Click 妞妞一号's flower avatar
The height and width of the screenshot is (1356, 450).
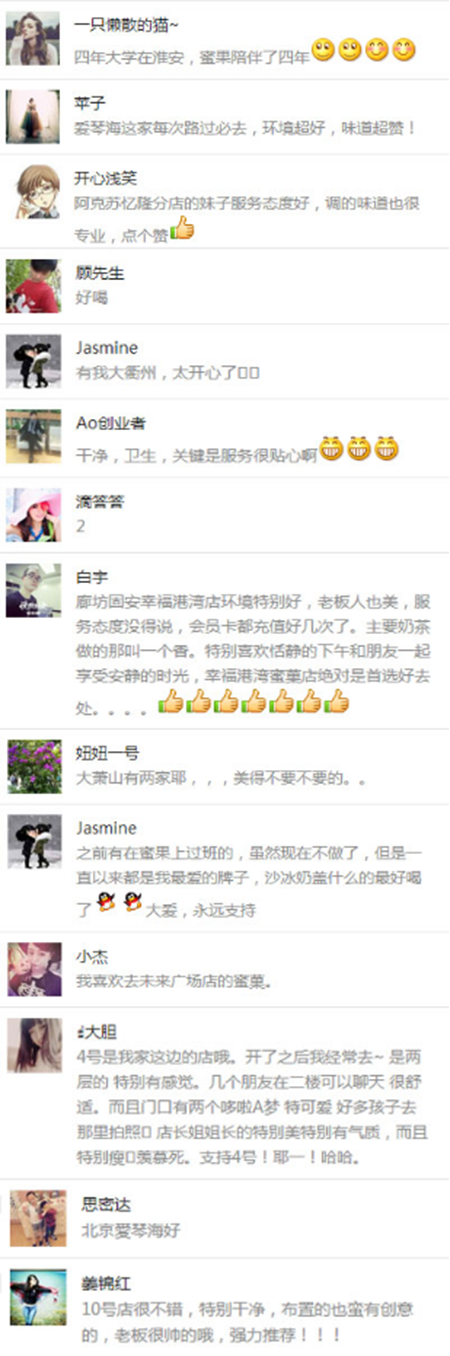coord(33,766)
